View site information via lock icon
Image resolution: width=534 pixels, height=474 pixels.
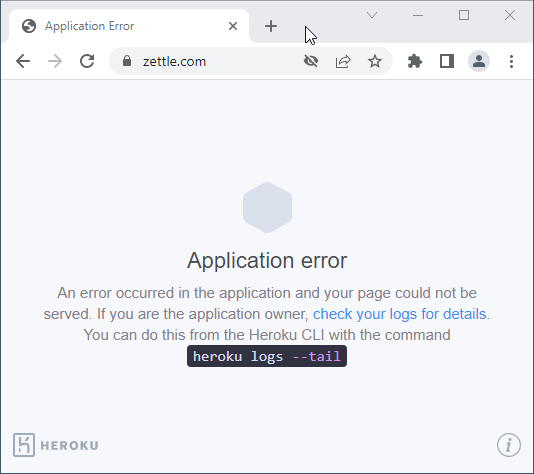(127, 61)
